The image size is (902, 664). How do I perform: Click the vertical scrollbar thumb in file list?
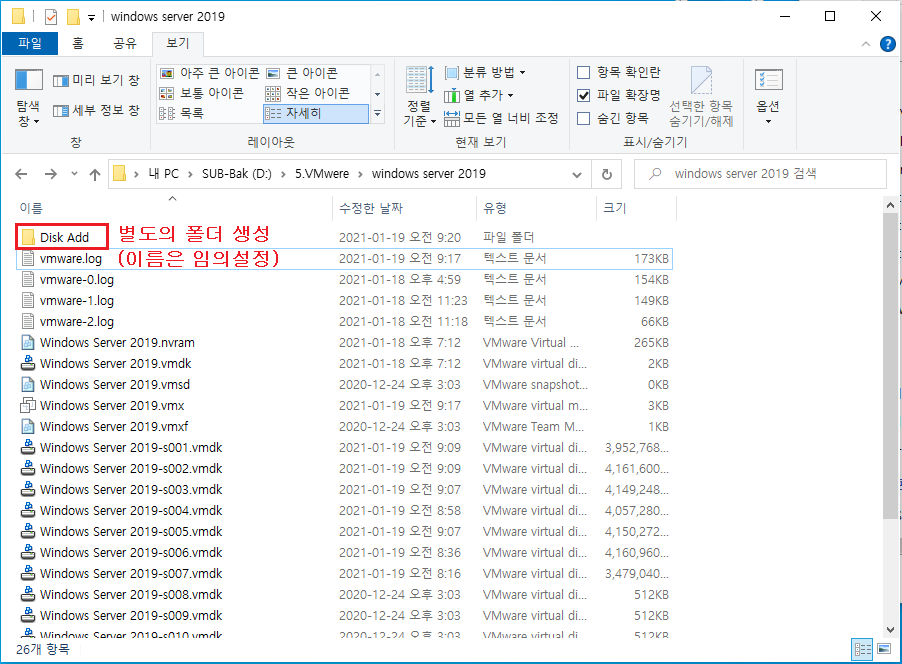coord(890,367)
